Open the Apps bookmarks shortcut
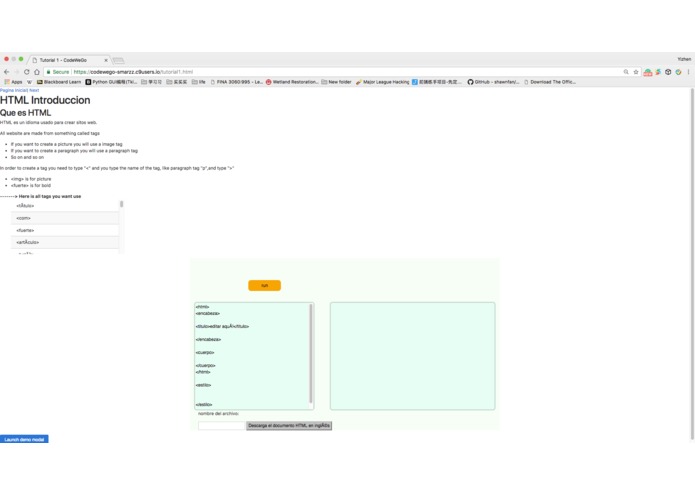This screenshot has height=494, width=695. click(13, 82)
